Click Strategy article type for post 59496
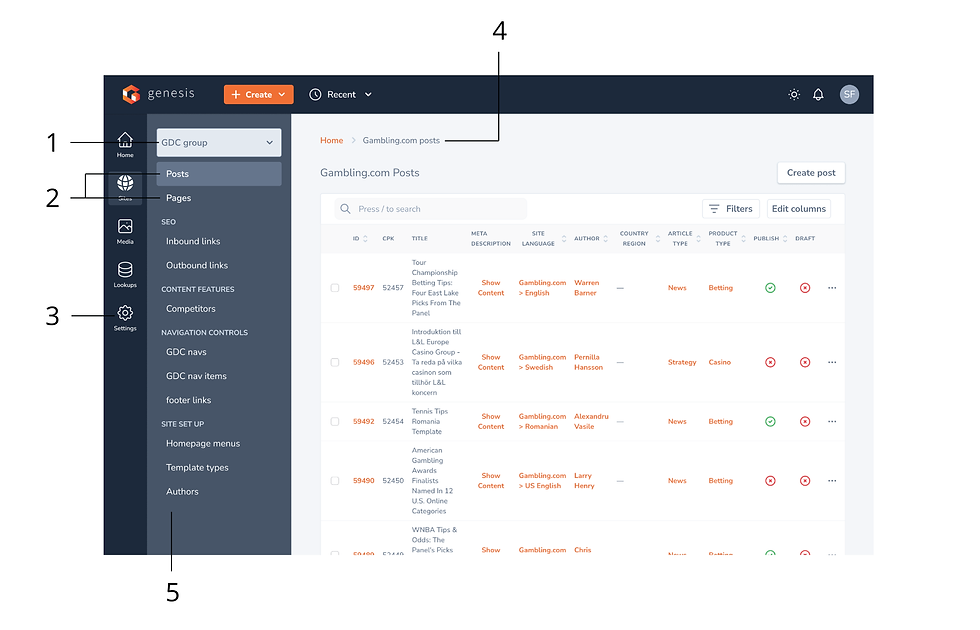The height and width of the screenshot is (630, 980). click(682, 362)
